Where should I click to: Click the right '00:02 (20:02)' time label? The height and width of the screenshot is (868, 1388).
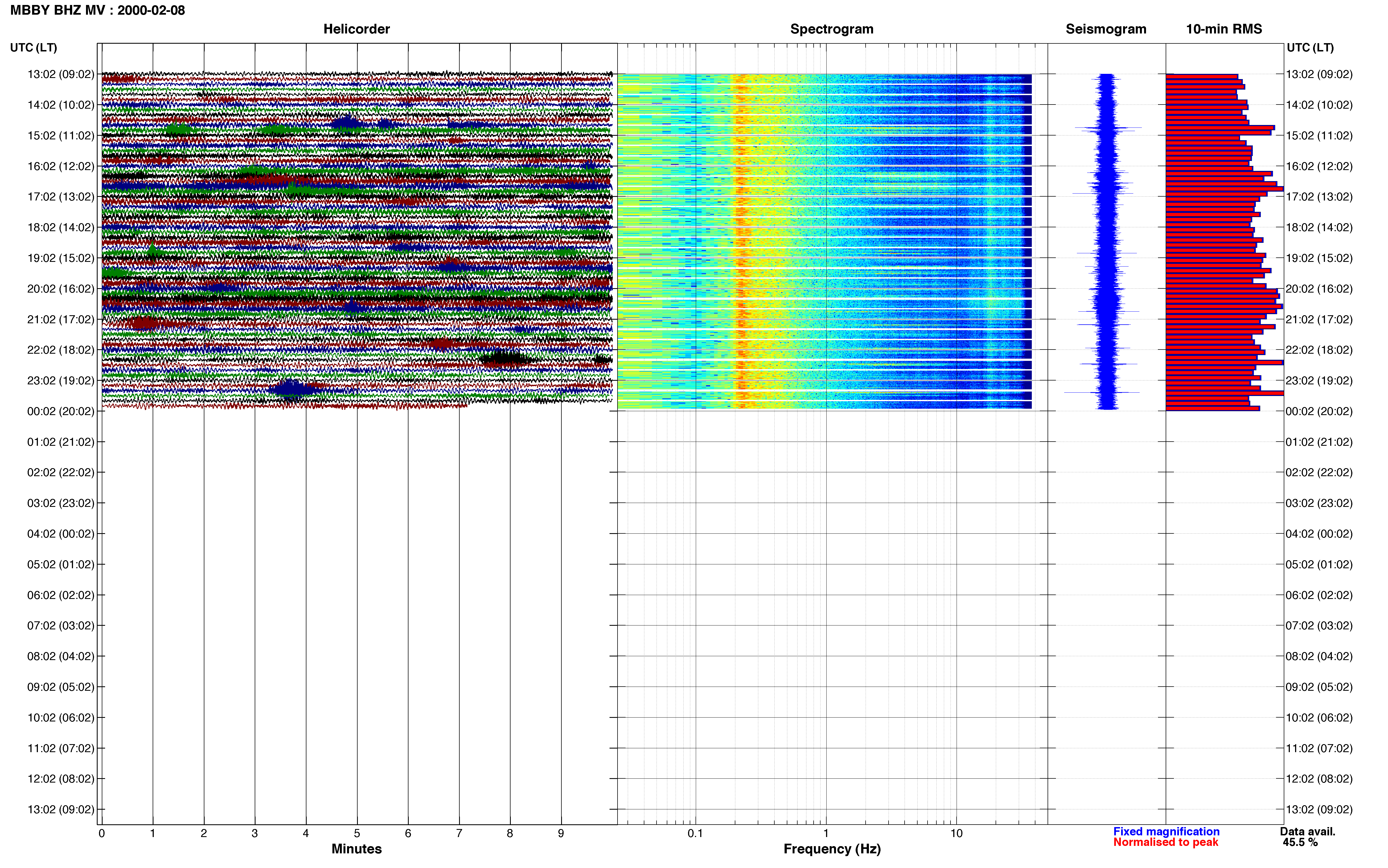(1319, 411)
